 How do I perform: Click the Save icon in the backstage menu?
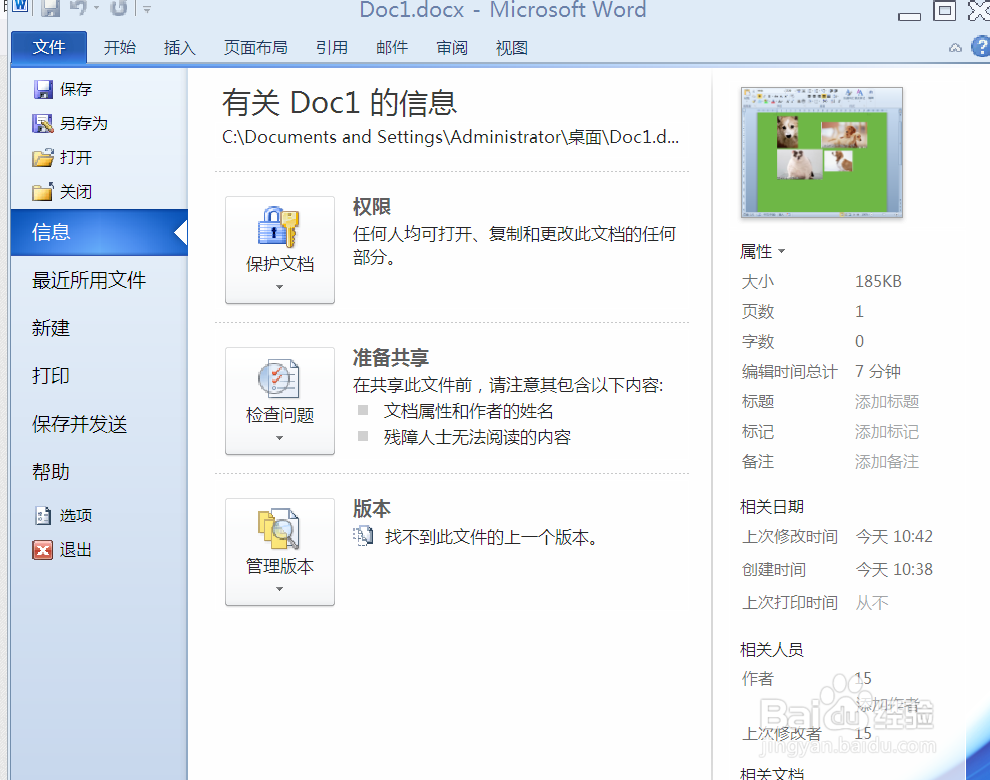pos(43,89)
